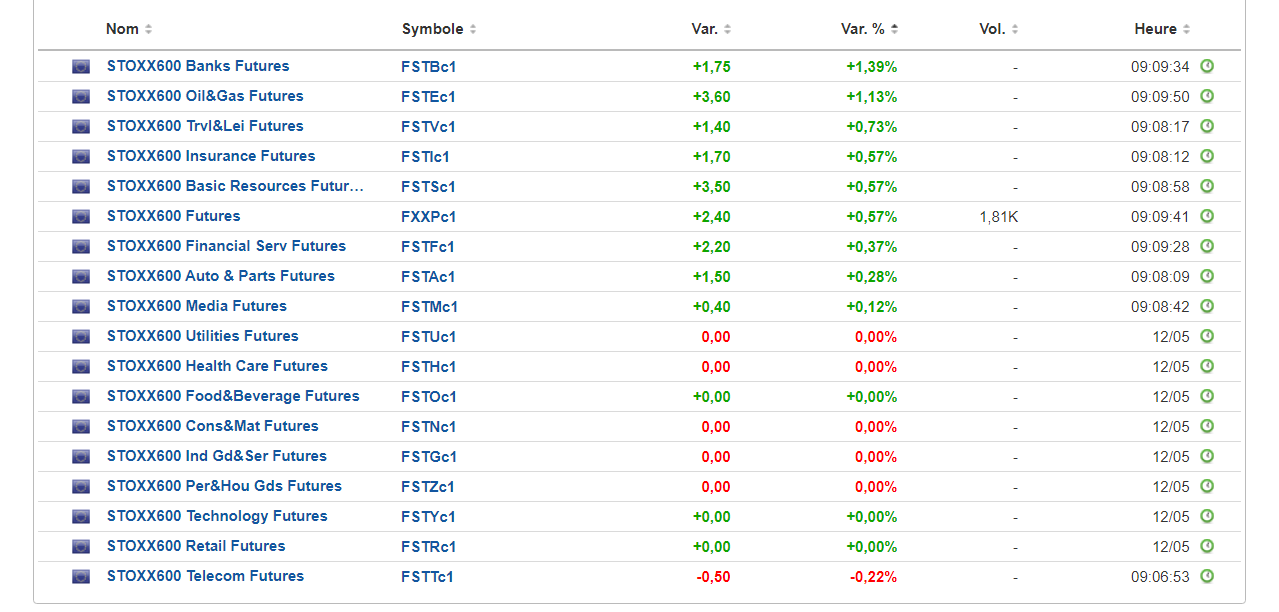Open the FSTFc1 symbol link
The height and width of the screenshot is (612, 1279).
[428, 247]
